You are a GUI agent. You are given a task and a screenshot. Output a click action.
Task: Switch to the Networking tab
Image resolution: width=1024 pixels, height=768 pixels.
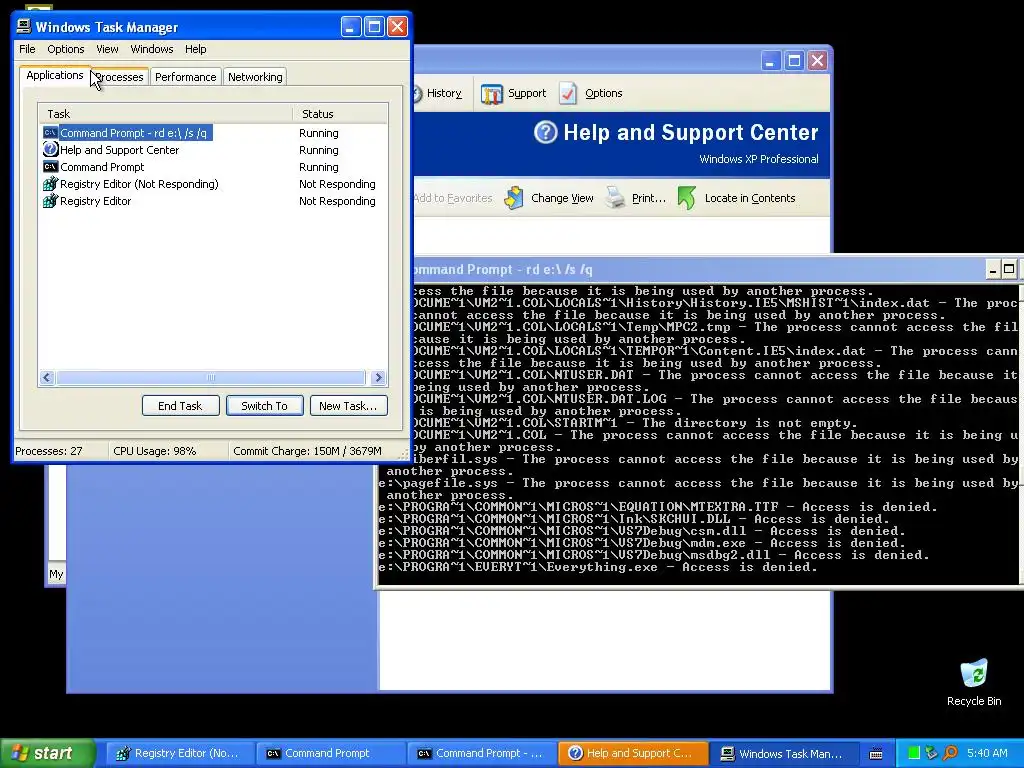point(255,77)
